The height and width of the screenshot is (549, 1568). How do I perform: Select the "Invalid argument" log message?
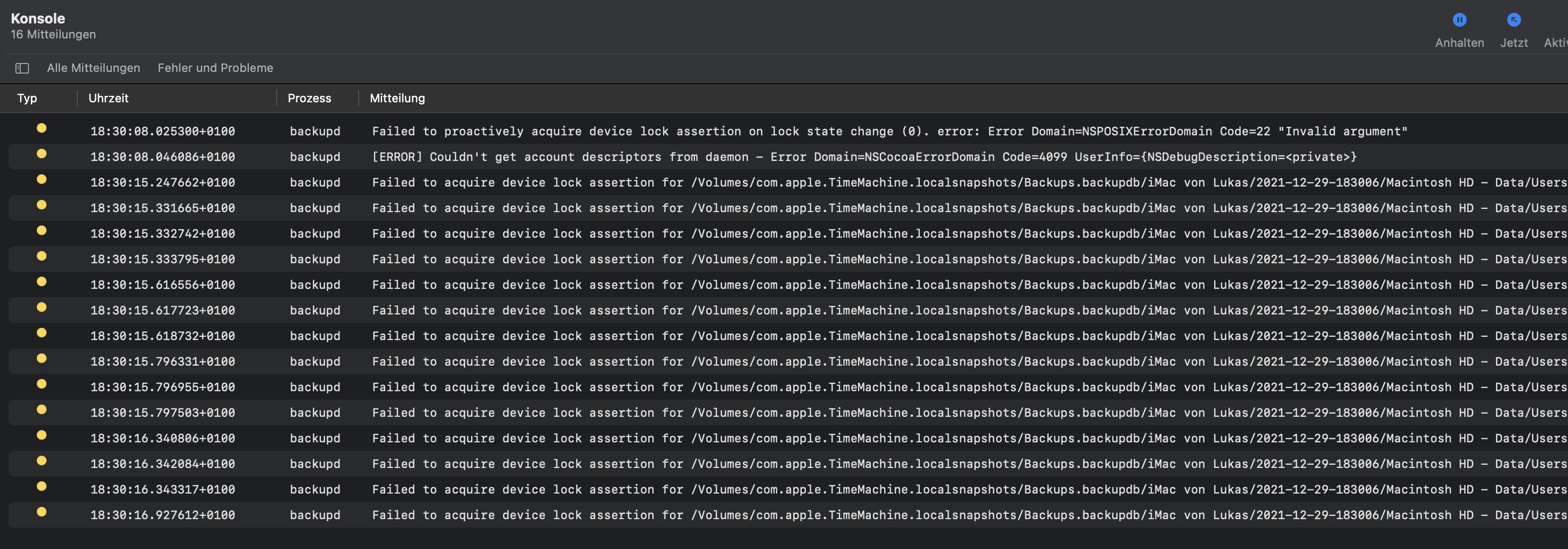pos(890,132)
